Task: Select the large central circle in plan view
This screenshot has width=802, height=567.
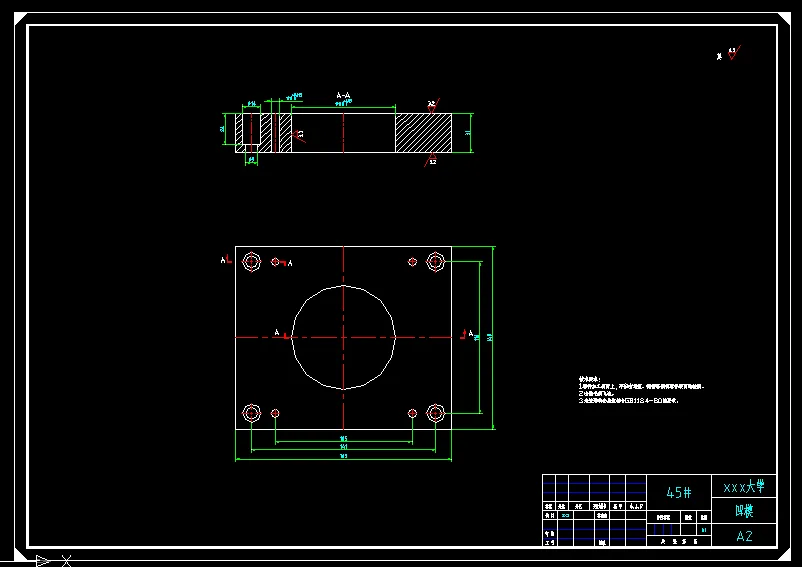Action: 343,337
